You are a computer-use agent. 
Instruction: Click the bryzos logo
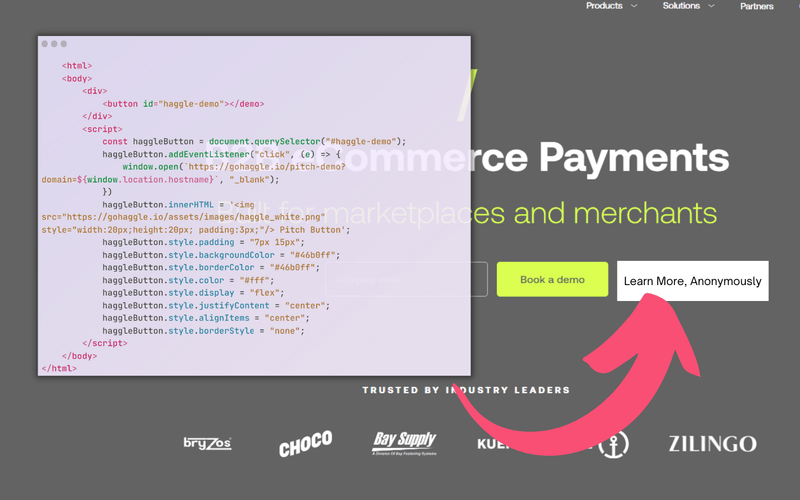pyautogui.click(x=208, y=443)
